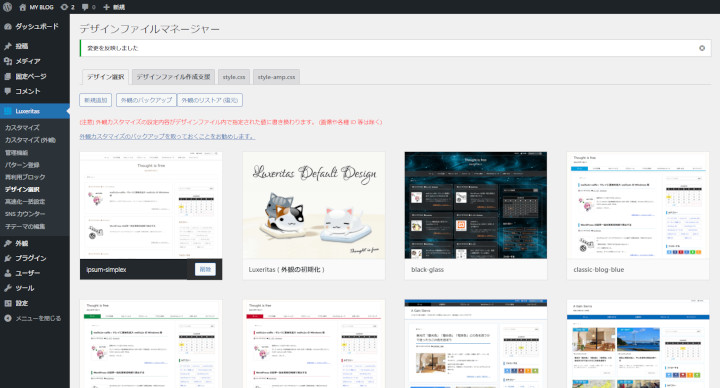The height and width of the screenshot is (388, 720).
Task: Open 子テーマの編集 submenu item
Action: click(x=25, y=226)
